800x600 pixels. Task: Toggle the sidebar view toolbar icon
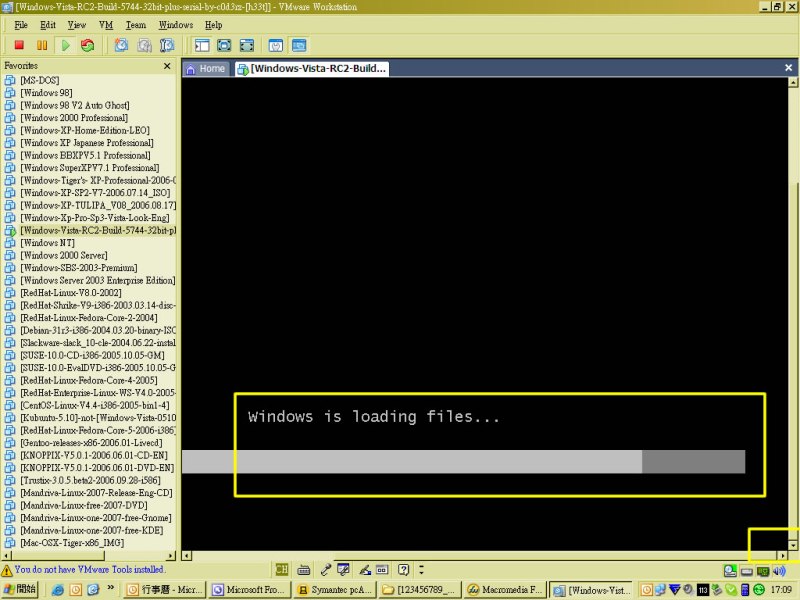(202, 45)
